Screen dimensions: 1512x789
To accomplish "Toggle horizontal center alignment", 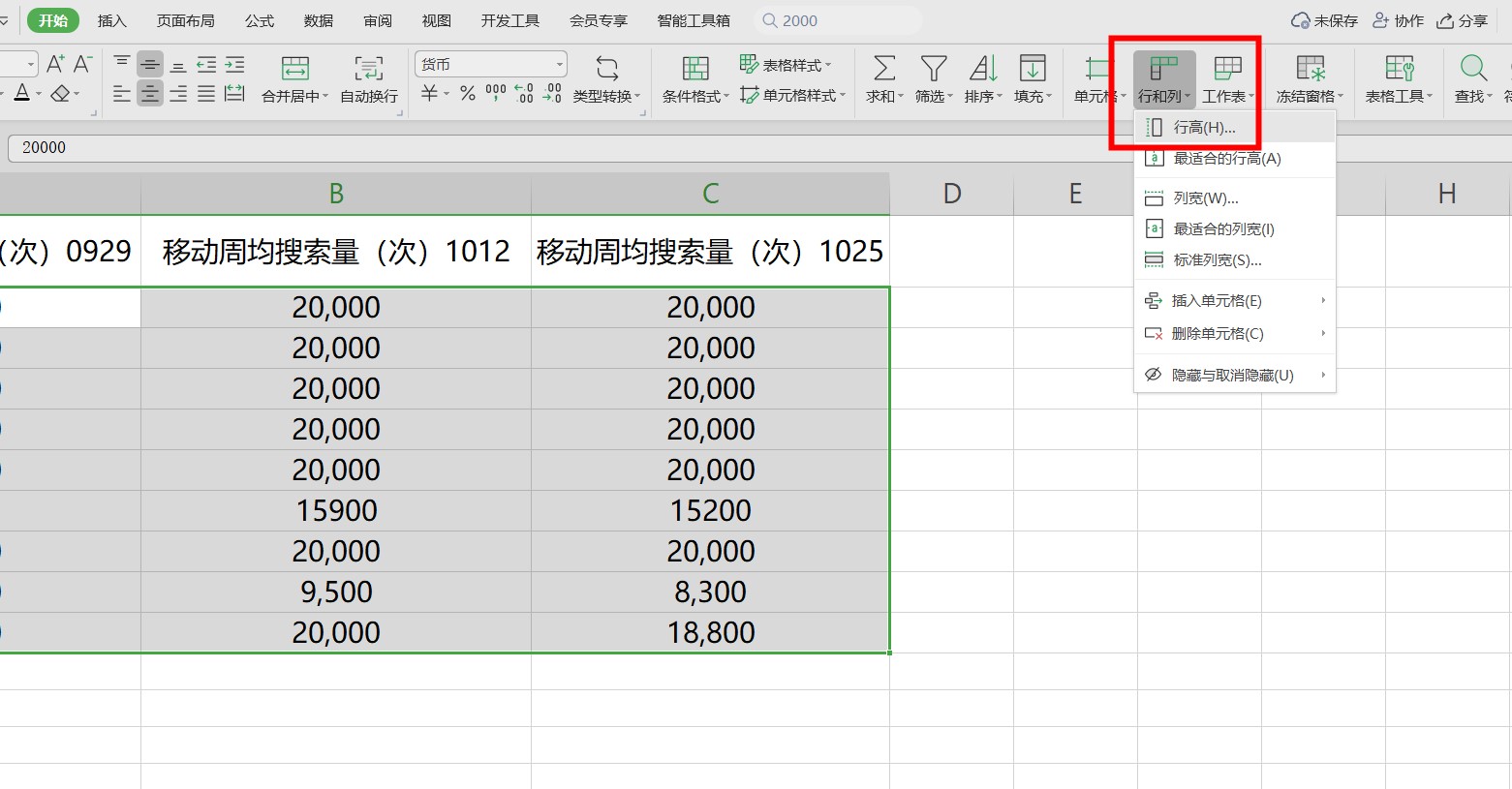I will click(149, 94).
